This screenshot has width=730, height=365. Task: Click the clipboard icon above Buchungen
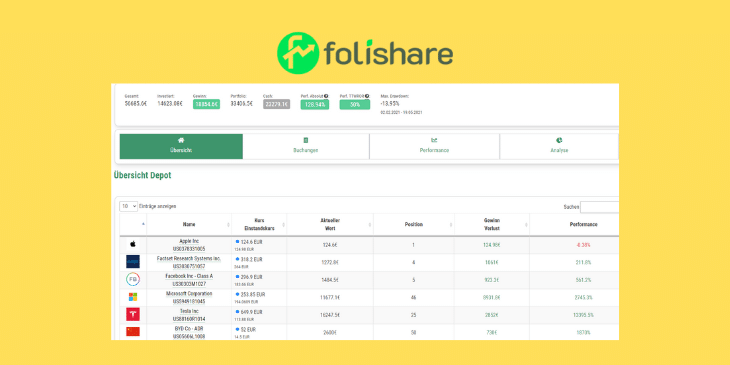306,140
